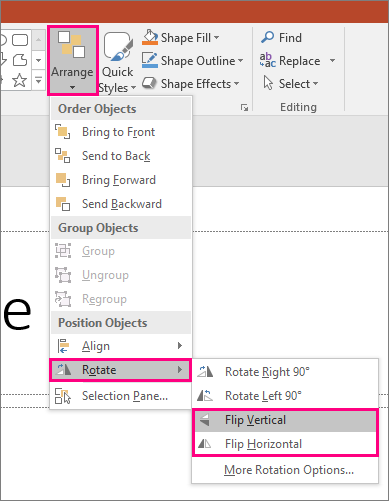Expand the Shape Fill dropdown arrow

click(217, 38)
